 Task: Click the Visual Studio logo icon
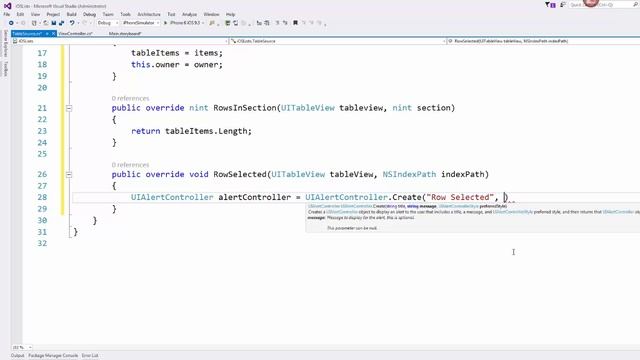tap(7, 6)
